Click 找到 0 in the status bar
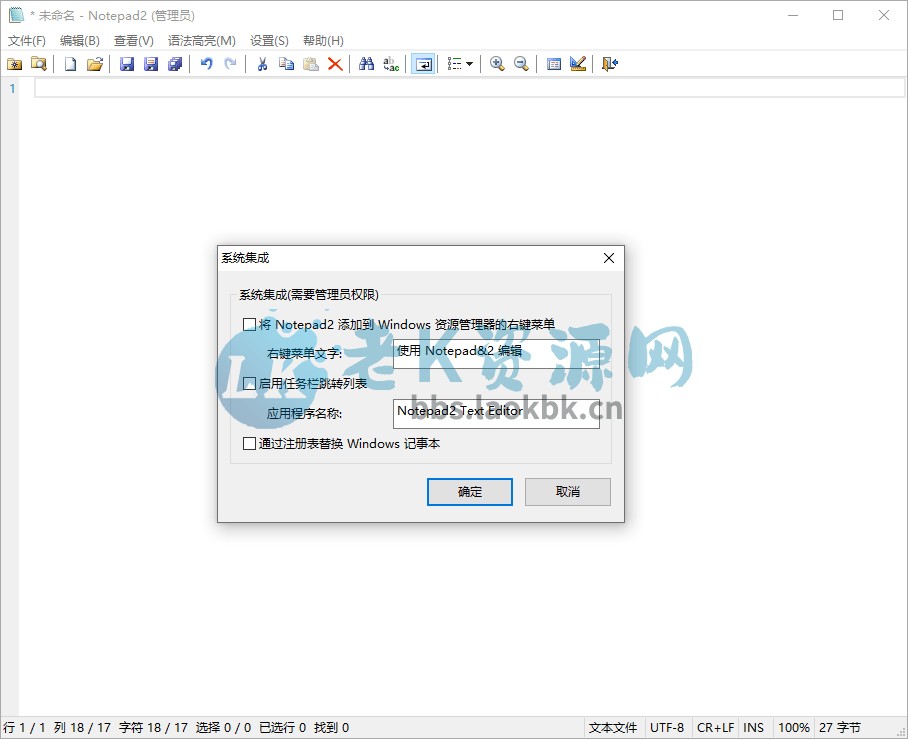The height and width of the screenshot is (739, 908). [x=331, y=727]
